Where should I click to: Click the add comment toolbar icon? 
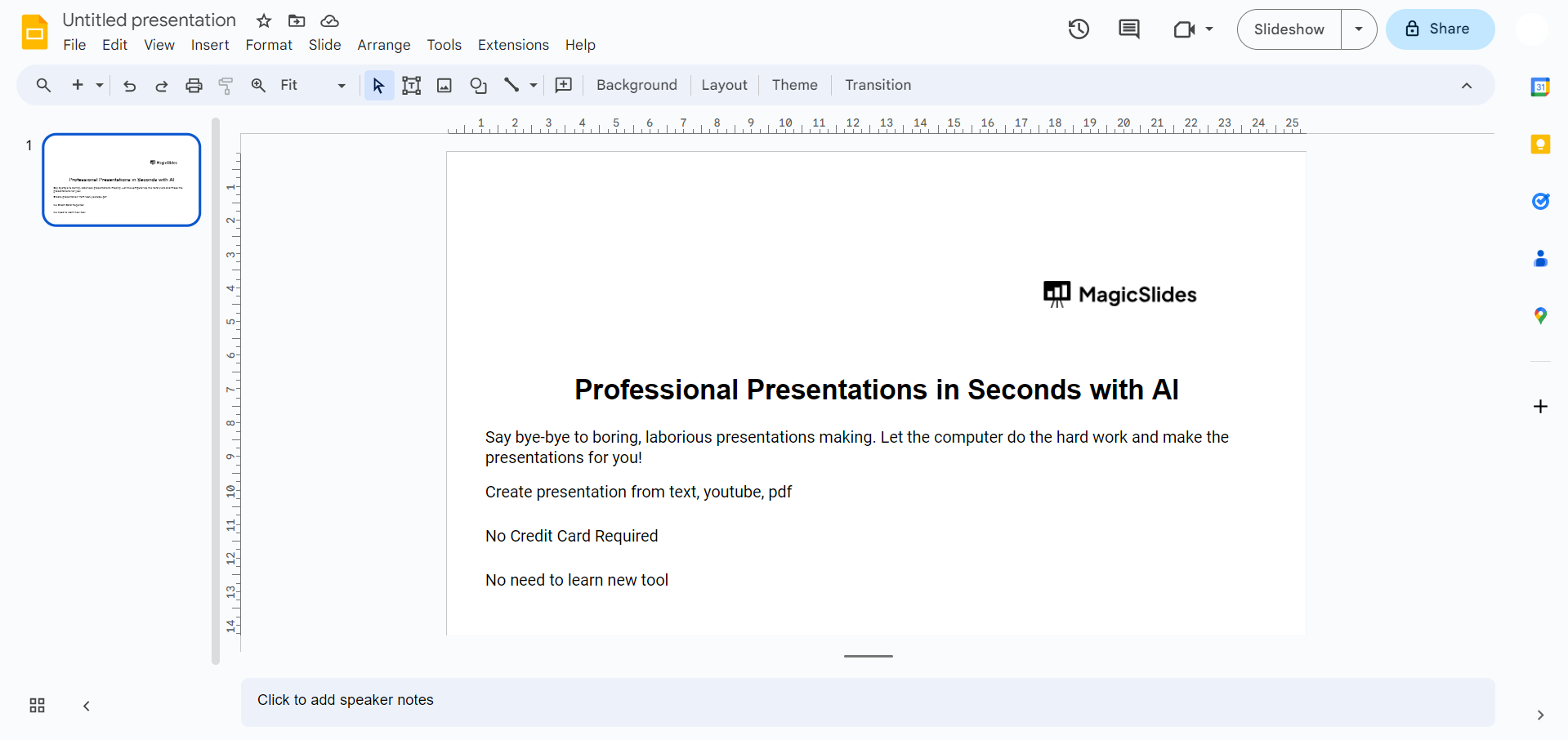pyautogui.click(x=564, y=86)
